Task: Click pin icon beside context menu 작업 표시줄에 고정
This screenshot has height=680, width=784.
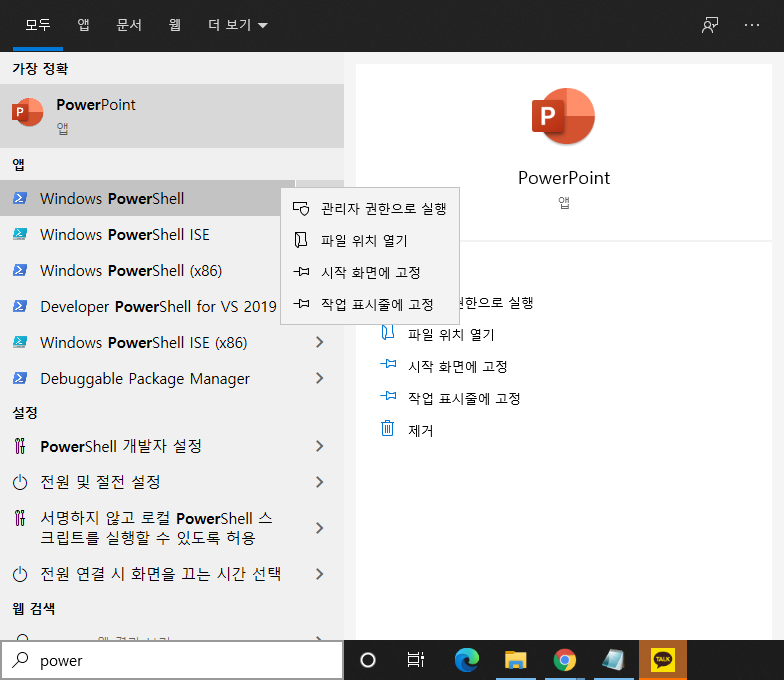Action: pyautogui.click(x=301, y=304)
